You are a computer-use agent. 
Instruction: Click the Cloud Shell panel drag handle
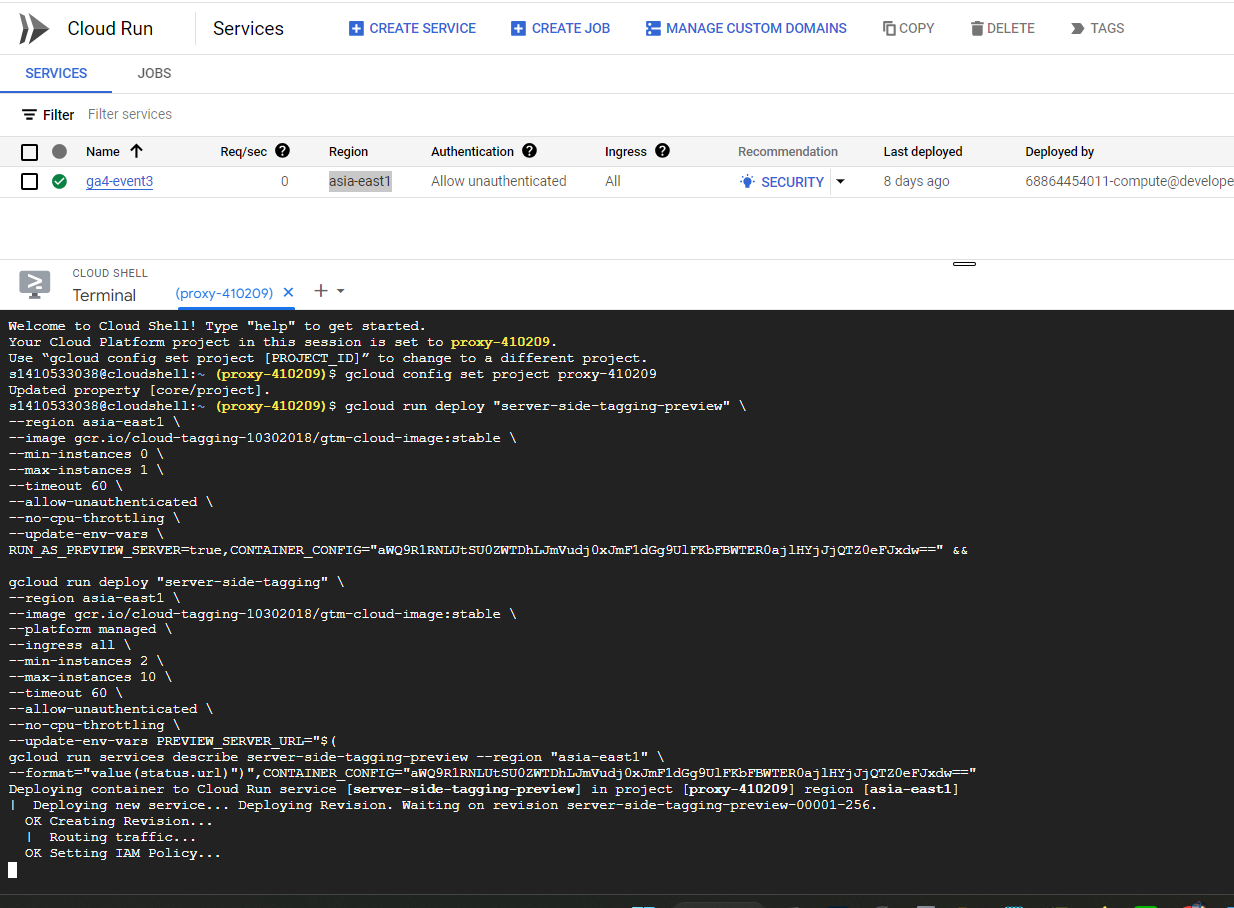pyautogui.click(x=964, y=264)
